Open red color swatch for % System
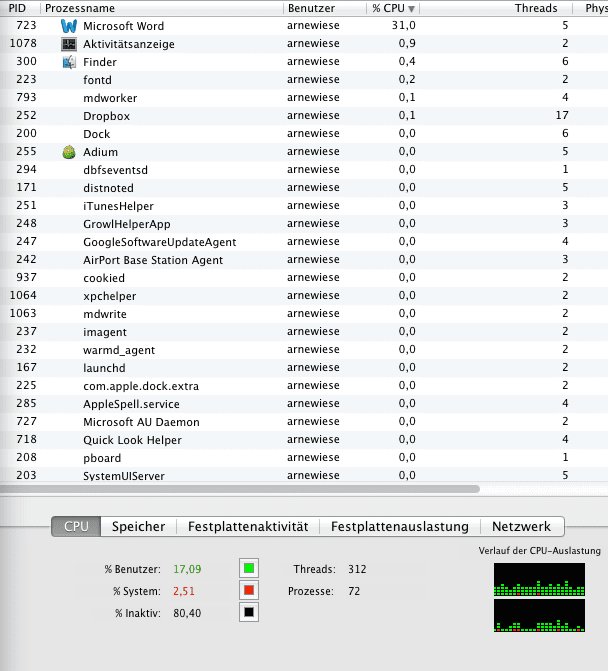 click(x=249, y=591)
